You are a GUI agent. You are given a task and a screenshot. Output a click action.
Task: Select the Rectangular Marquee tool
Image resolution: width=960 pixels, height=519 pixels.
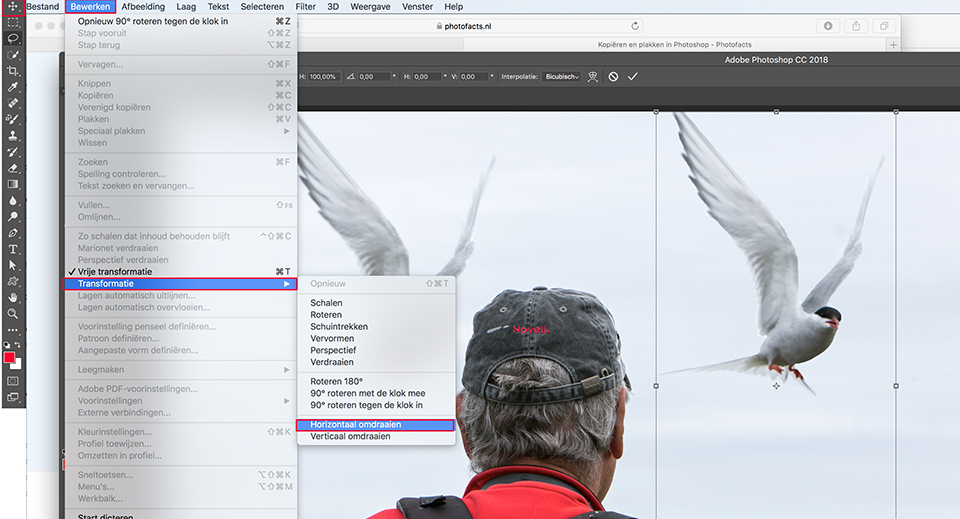tap(13, 23)
